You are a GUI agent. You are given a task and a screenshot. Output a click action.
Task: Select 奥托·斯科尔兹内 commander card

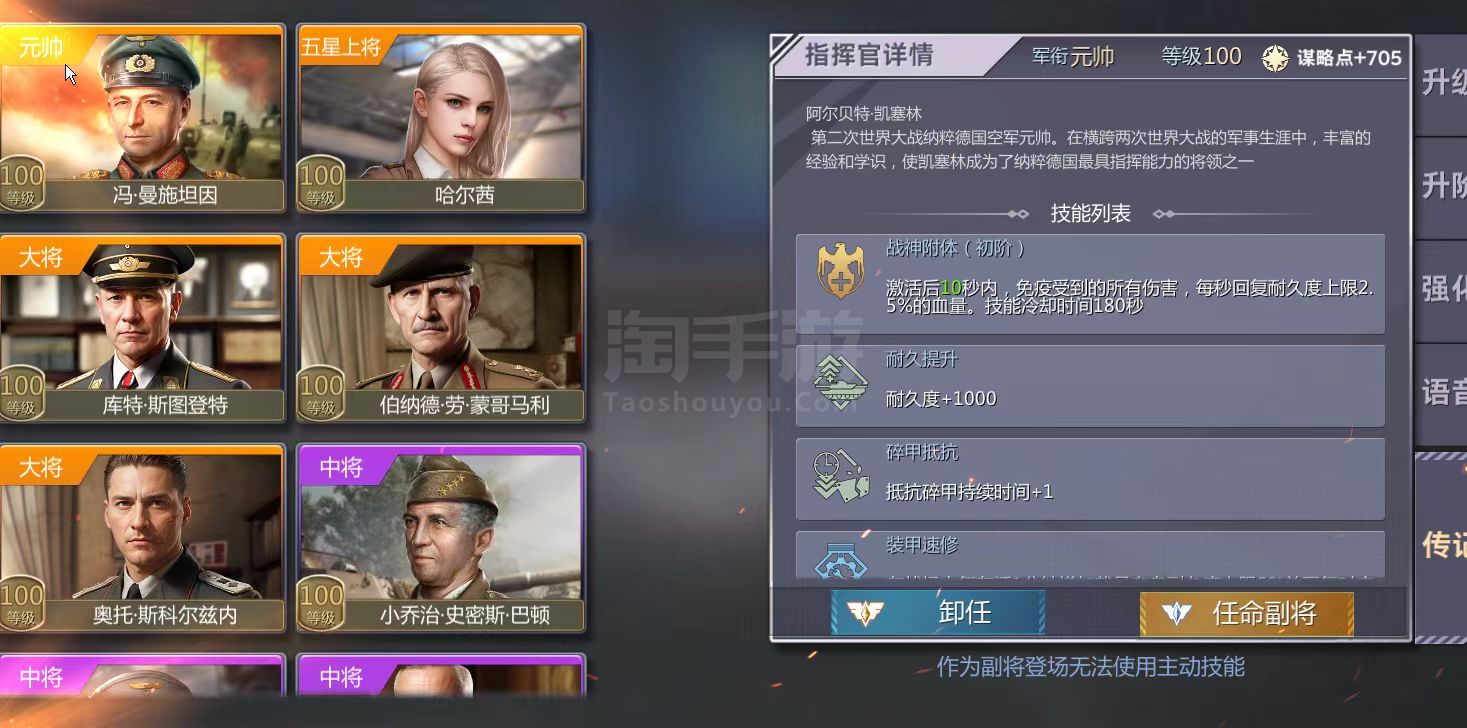tap(142, 539)
